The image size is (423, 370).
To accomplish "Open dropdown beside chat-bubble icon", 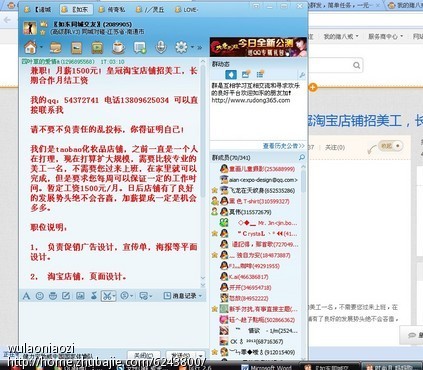I will [x=151, y=296].
